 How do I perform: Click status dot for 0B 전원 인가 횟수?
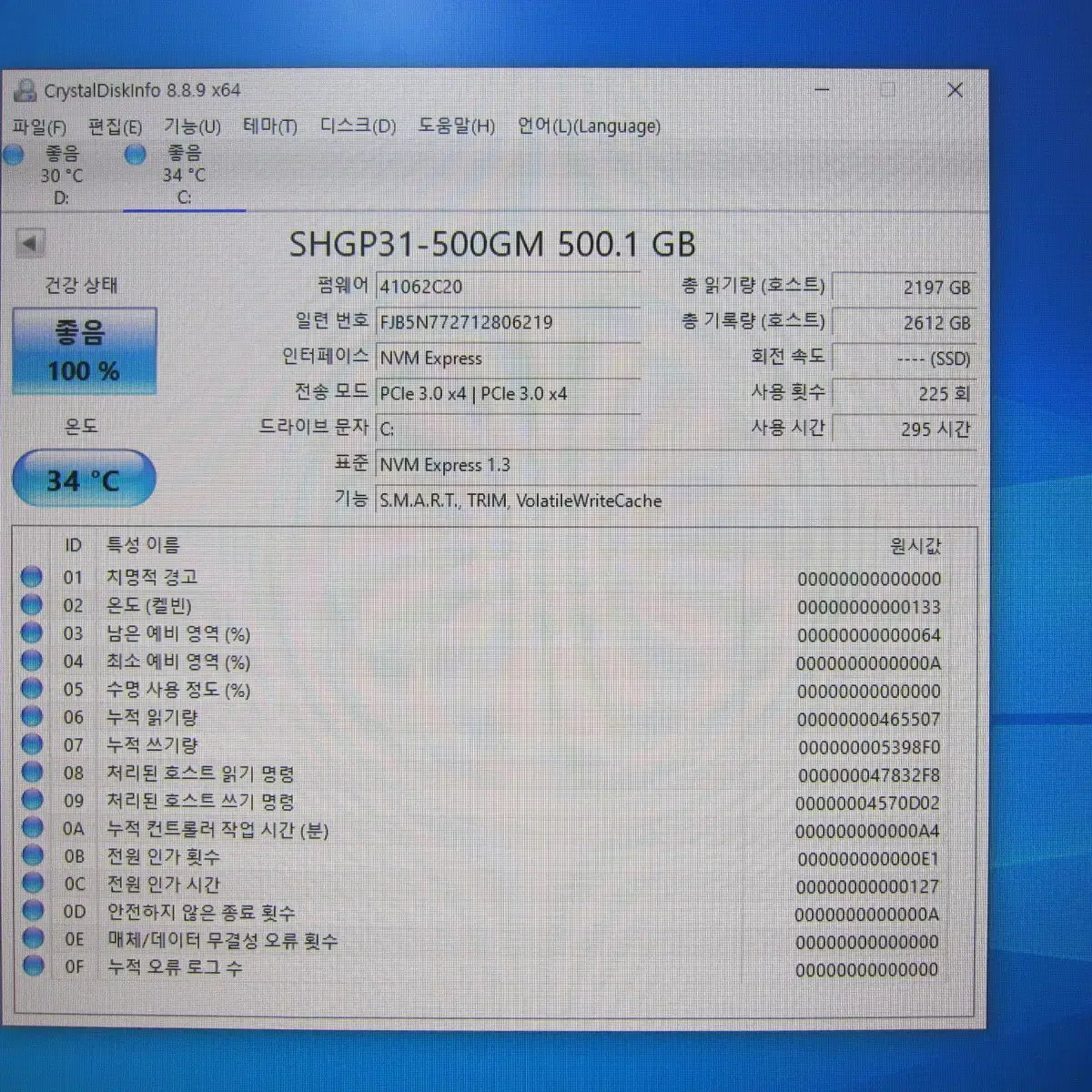click(x=33, y=855)
